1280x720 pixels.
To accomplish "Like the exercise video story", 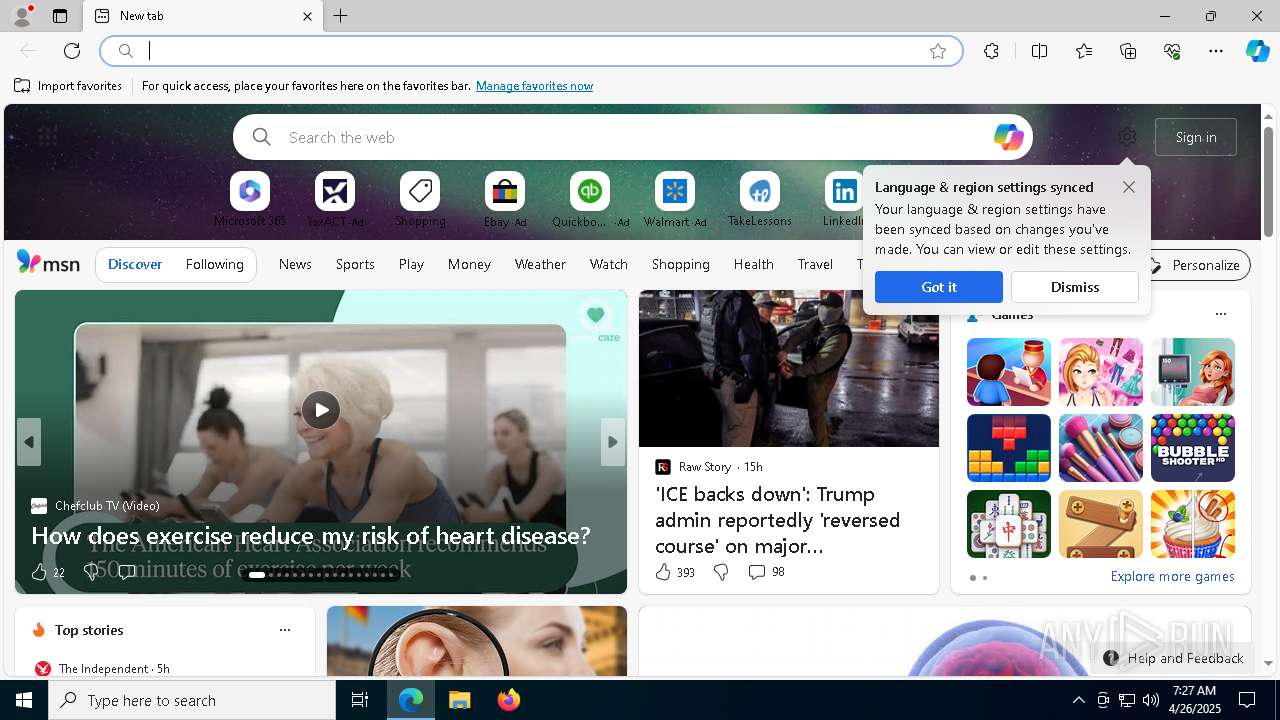I will pyautogui.click(x=47, y=572).
